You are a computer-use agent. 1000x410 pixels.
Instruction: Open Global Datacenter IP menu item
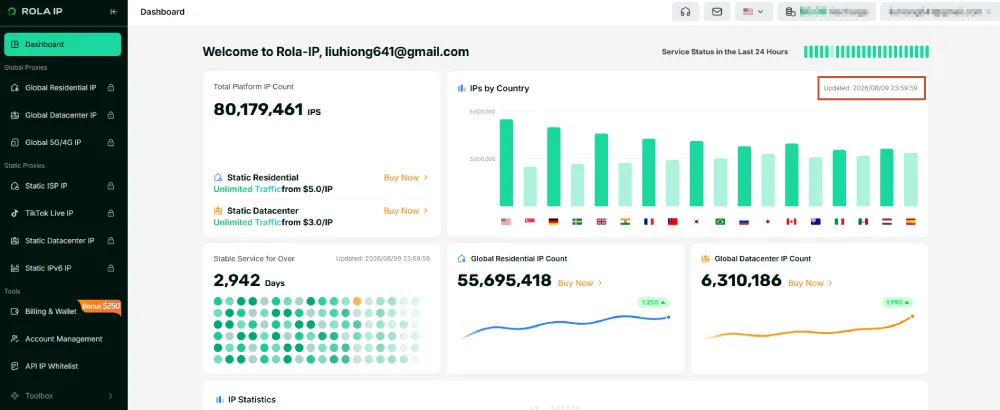coord(62,115)
